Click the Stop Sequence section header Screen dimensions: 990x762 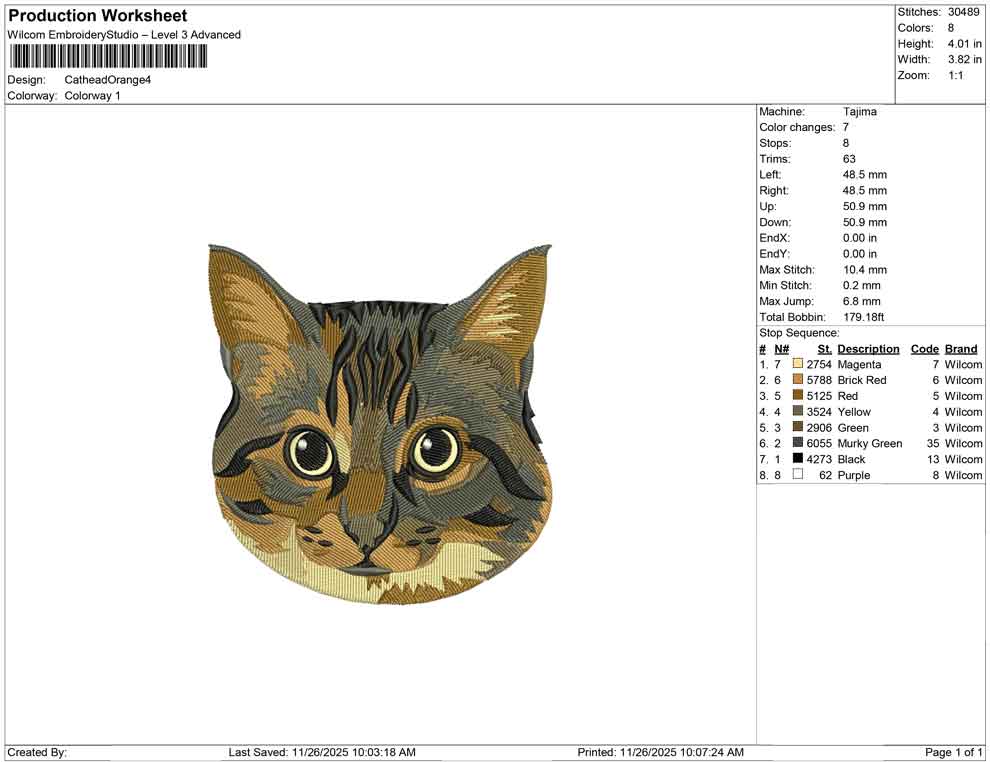tap(799, 332)
